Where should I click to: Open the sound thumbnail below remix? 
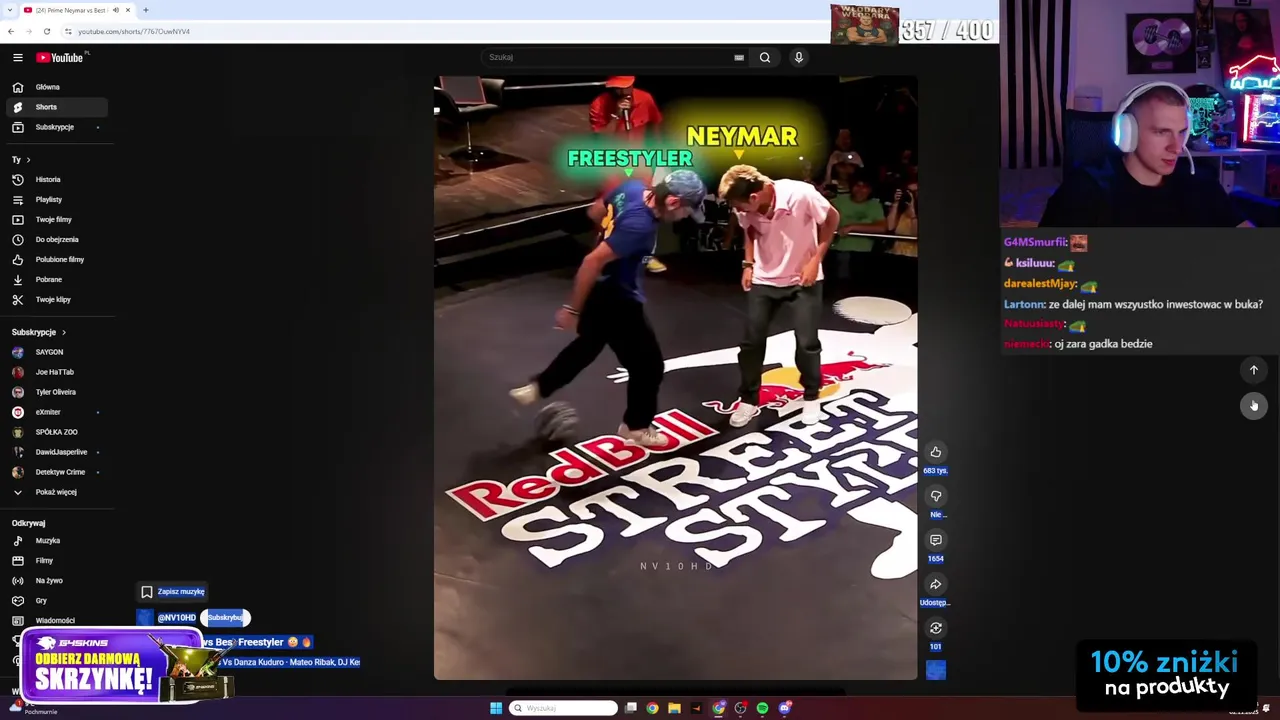936,670
